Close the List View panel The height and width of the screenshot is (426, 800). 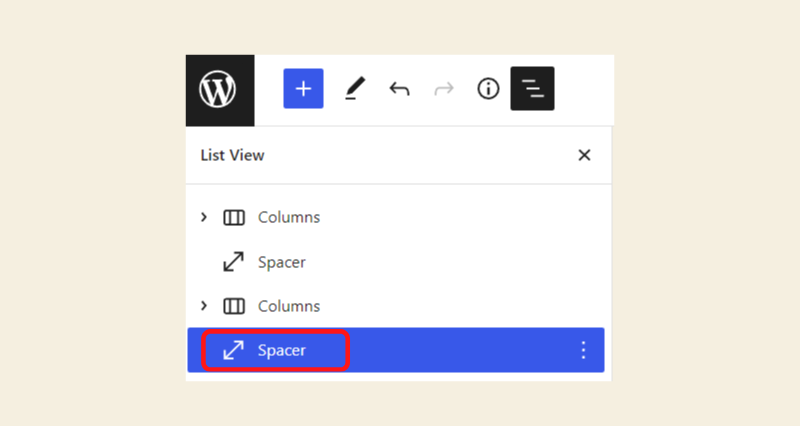tap(585, 155)
